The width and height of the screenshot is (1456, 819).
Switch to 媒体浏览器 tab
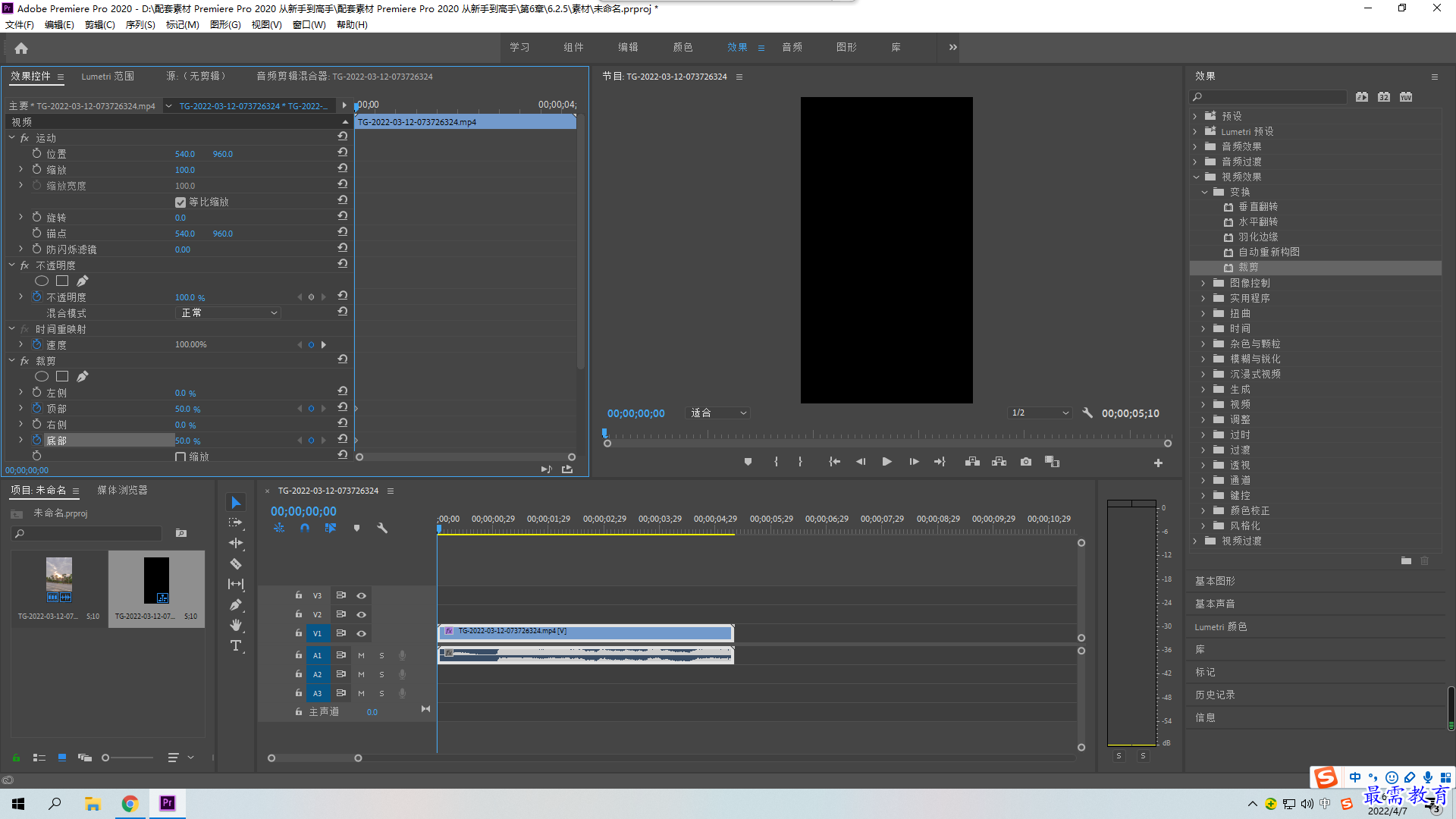pos(122,491)
